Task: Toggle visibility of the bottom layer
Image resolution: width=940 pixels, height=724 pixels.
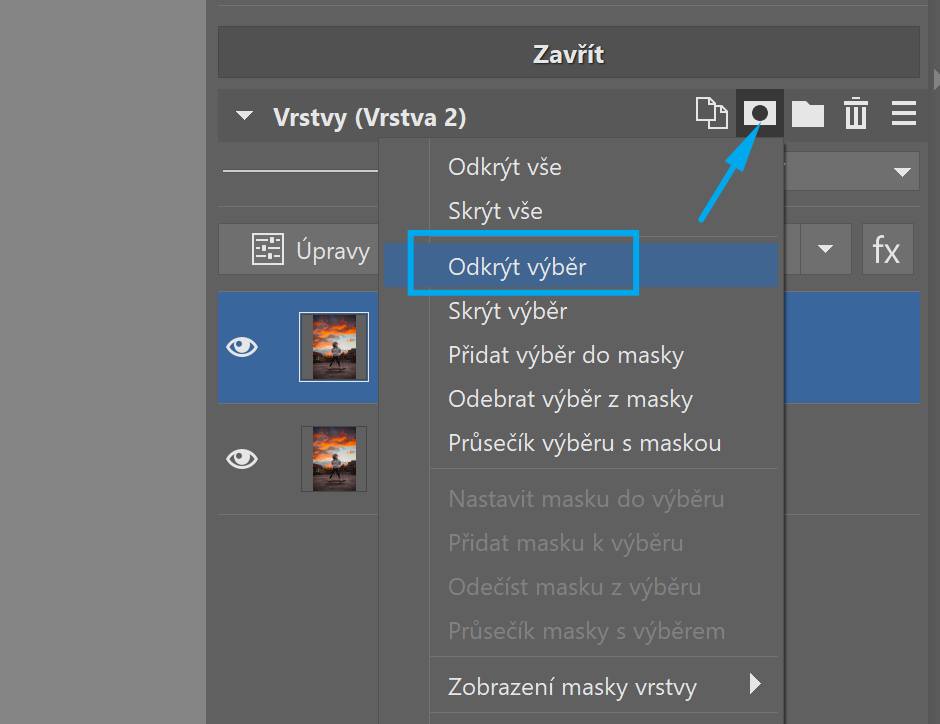Action: (x=242, y=459)
